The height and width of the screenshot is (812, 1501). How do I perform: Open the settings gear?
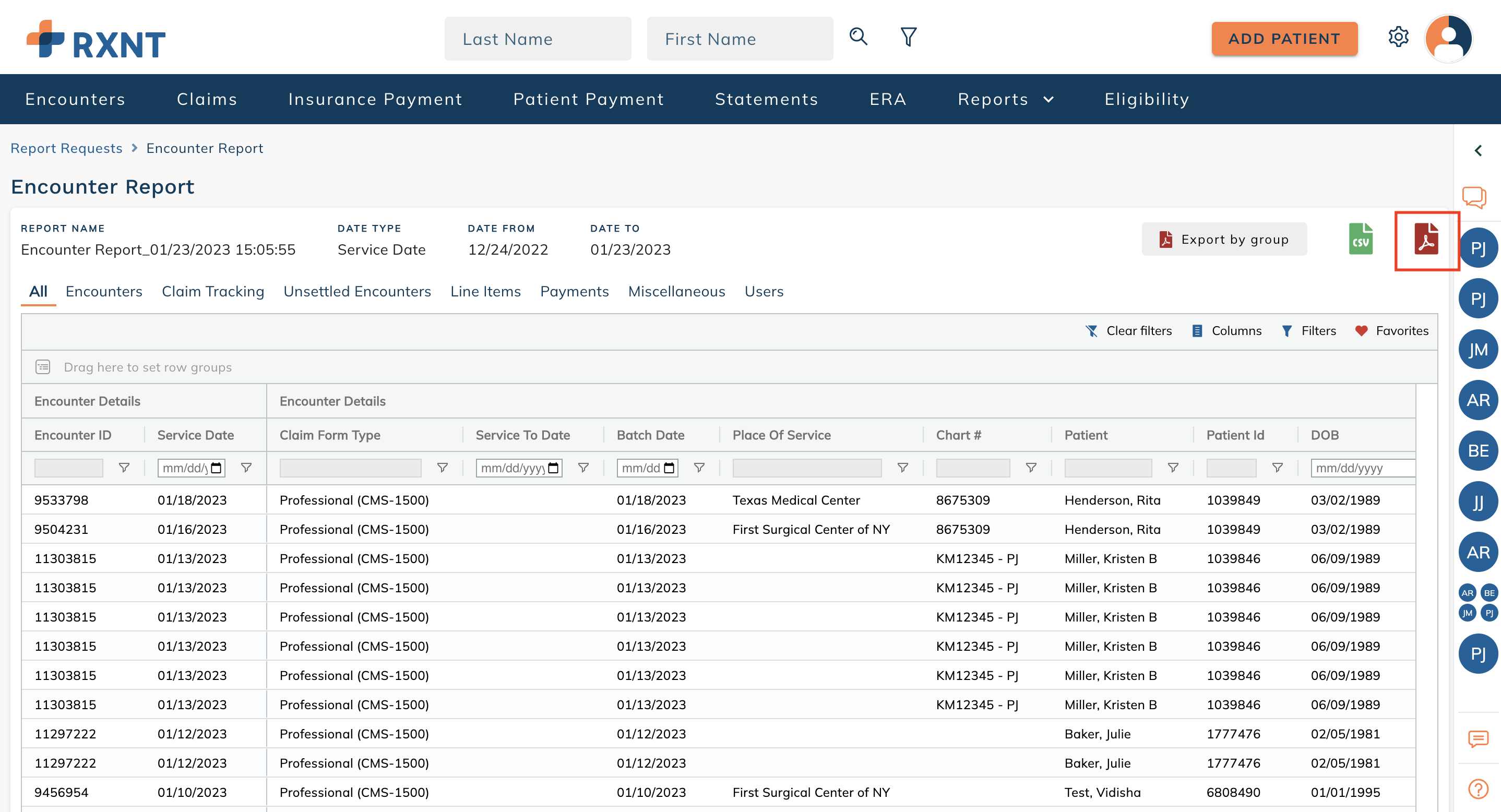pos(1399,37)
